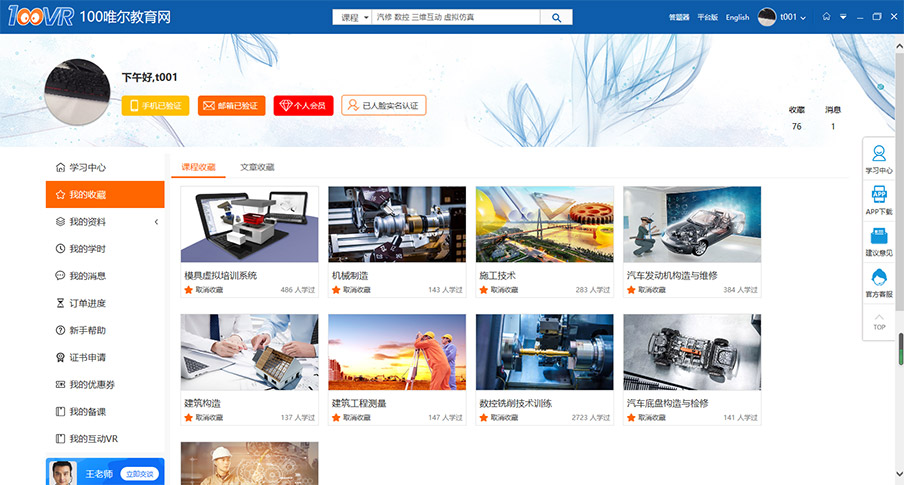Open 官方客服 customer service icon
This screenshot has width=904, height=485.
pos(879,278)
